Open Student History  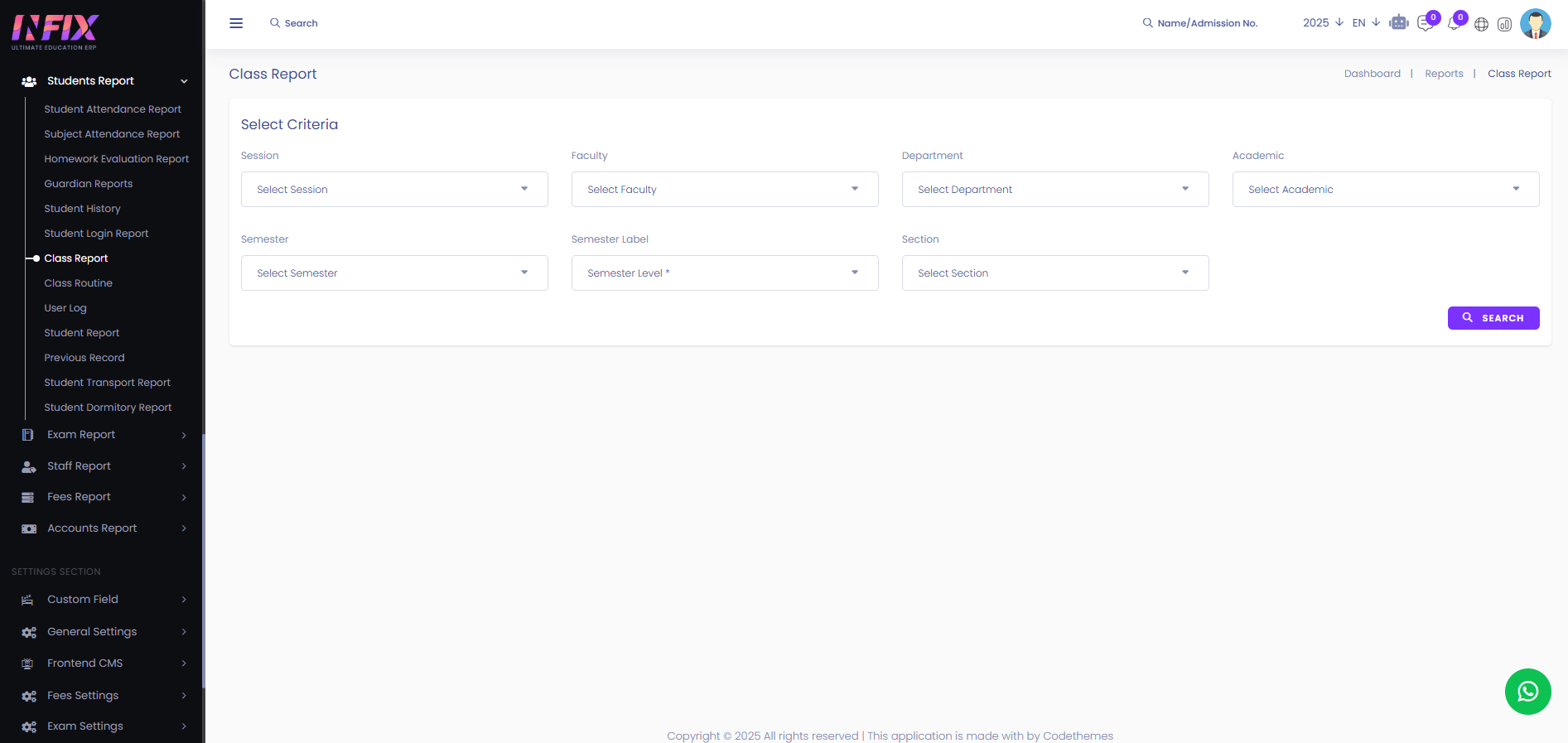click(82, 209)
